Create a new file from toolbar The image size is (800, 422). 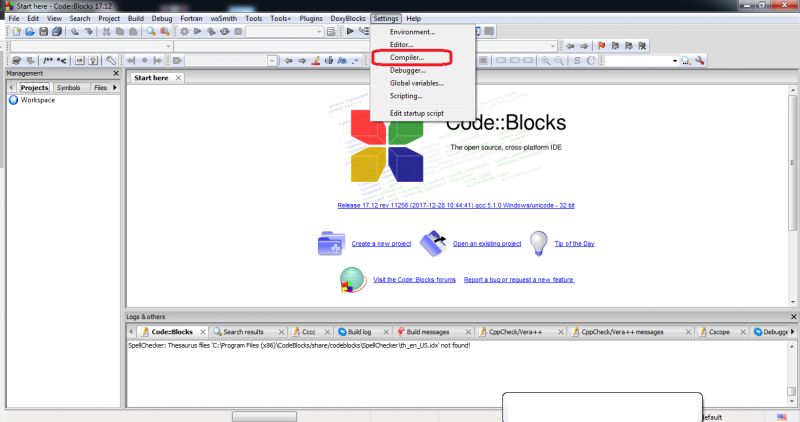[16, 32]
